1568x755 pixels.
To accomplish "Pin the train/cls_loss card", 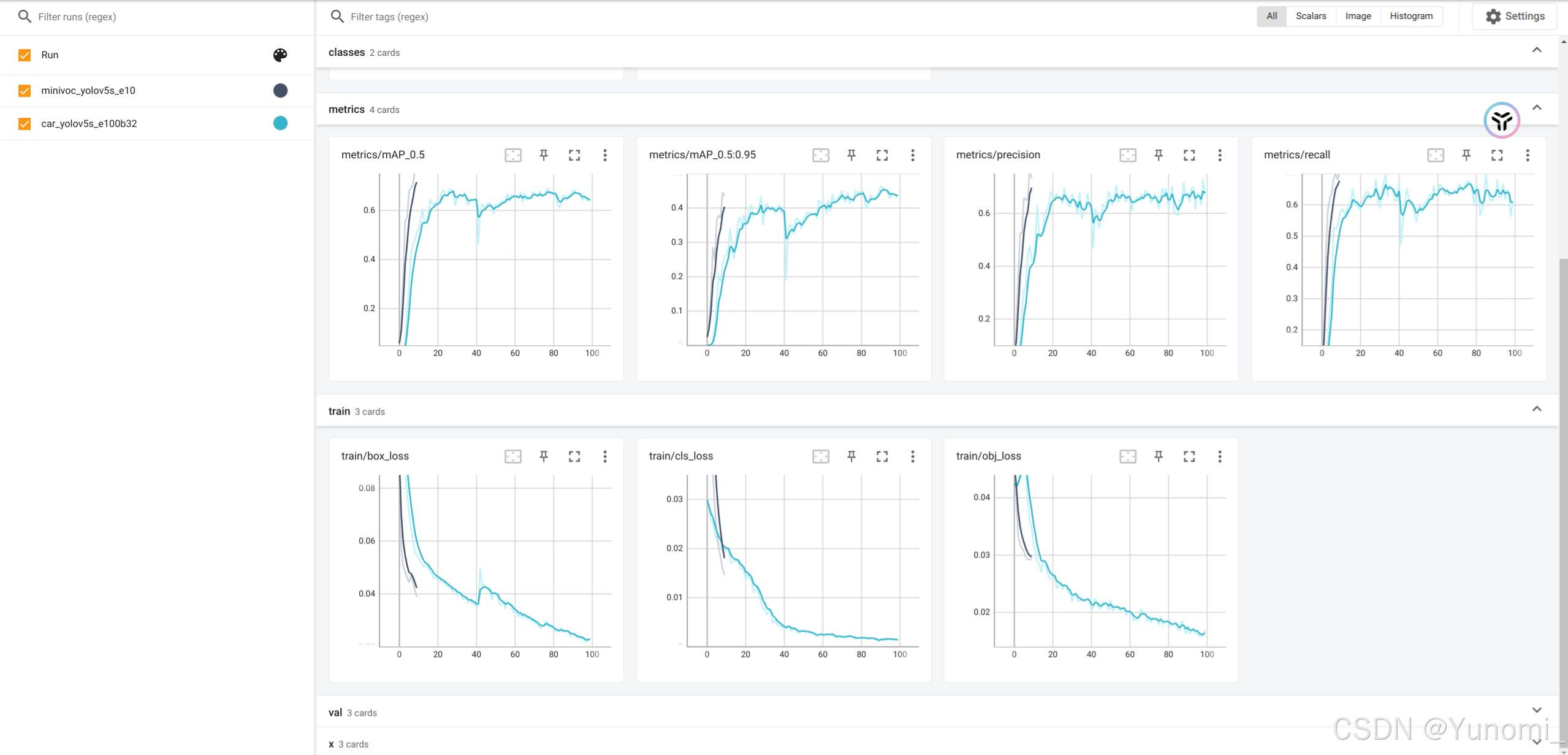I will pos(851,456).
